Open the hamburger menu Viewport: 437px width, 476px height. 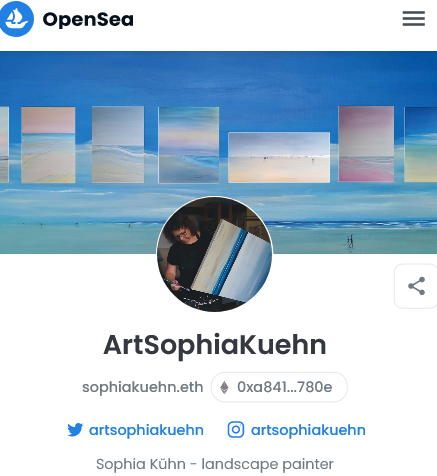(x=413, y=19)
